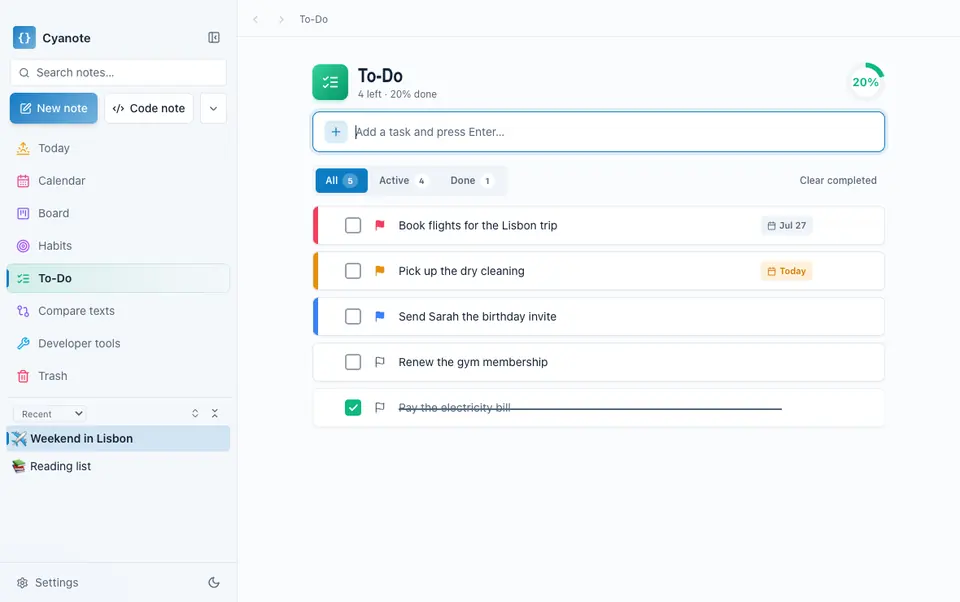Collapse the sidebar with panel icon
This screenshot has height=602, width=960.
point(214,37)
